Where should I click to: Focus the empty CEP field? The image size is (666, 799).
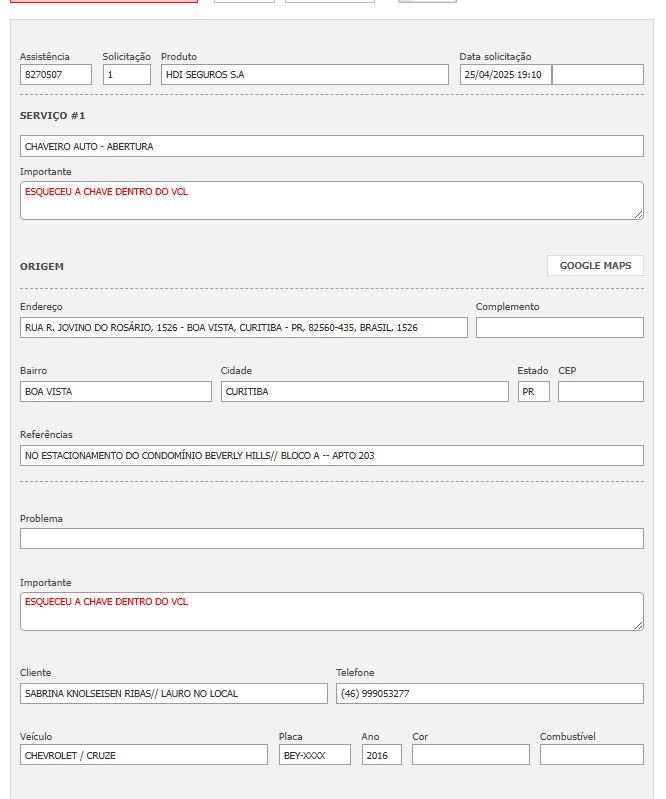pos(600,392)
